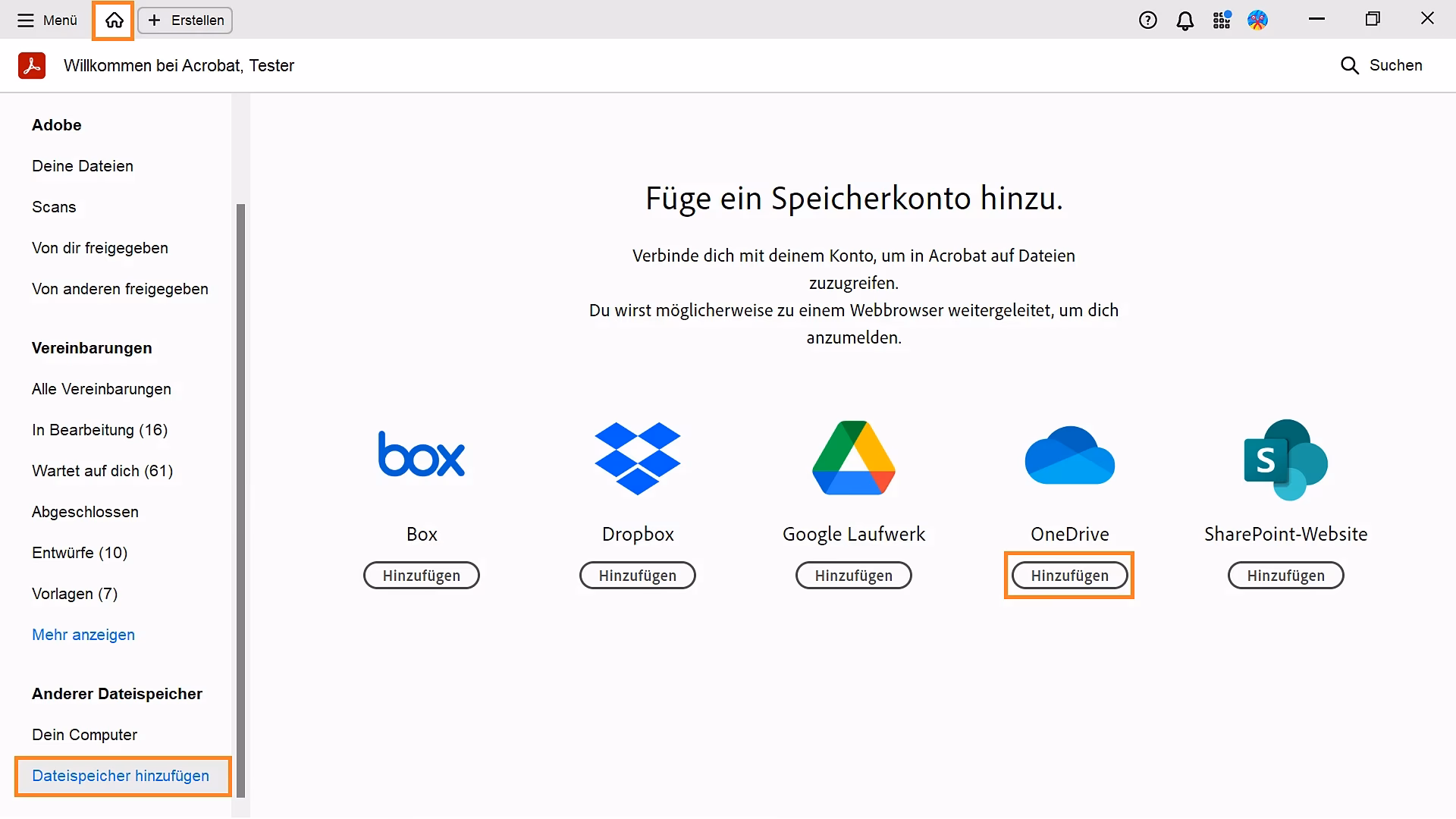Open the Menü hamburger menu

click(25, 20)
